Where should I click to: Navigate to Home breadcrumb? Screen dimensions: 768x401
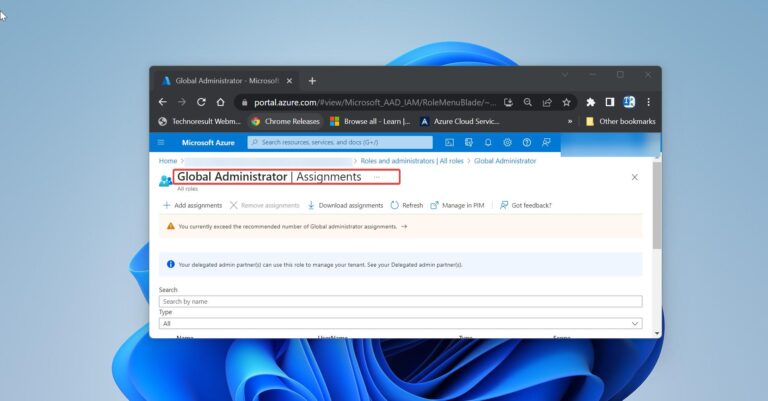(168, 161)
